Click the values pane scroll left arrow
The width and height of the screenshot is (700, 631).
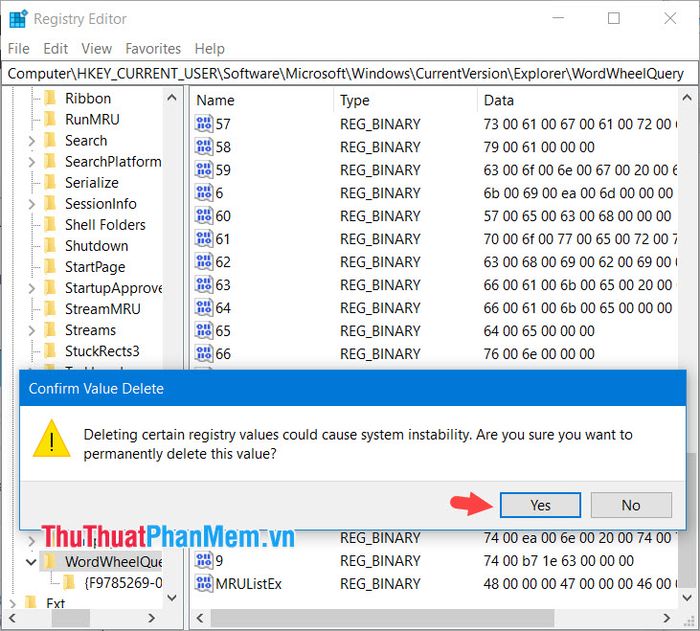200,618
